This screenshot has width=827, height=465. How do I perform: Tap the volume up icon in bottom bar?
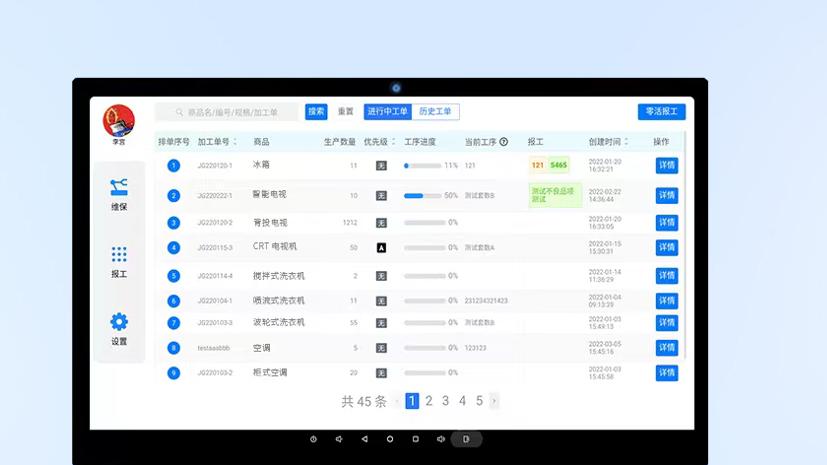441,439
